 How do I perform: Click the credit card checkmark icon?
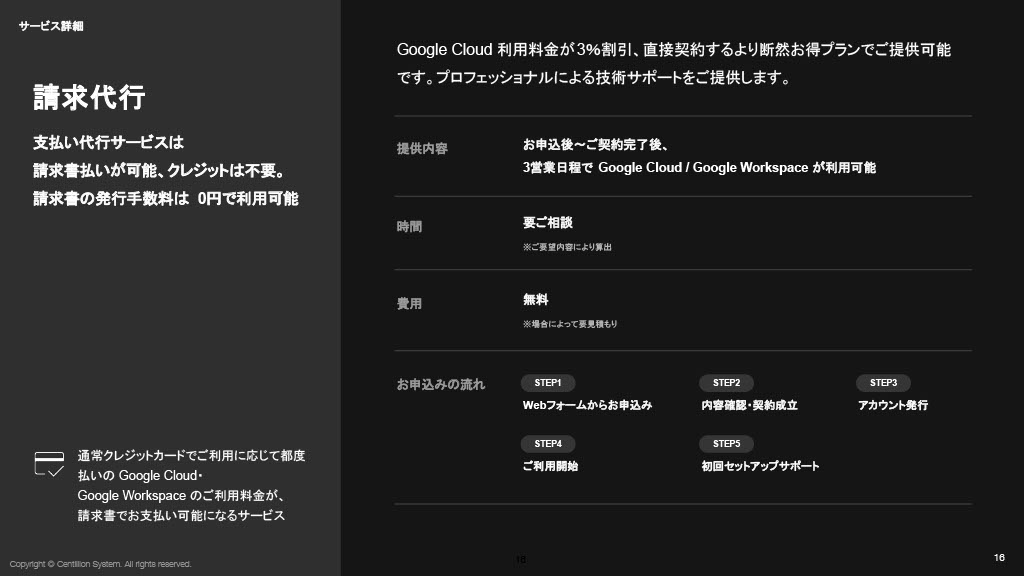49,463
